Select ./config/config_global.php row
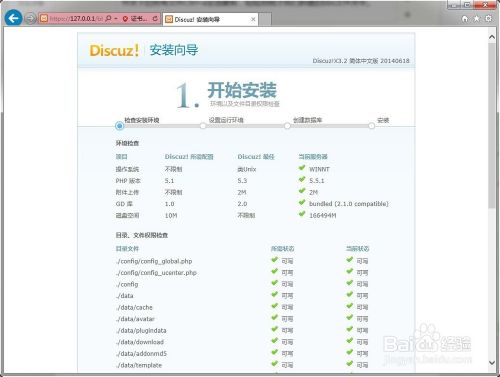The height and width of the screenshot is (377, 500). [242, 261]
